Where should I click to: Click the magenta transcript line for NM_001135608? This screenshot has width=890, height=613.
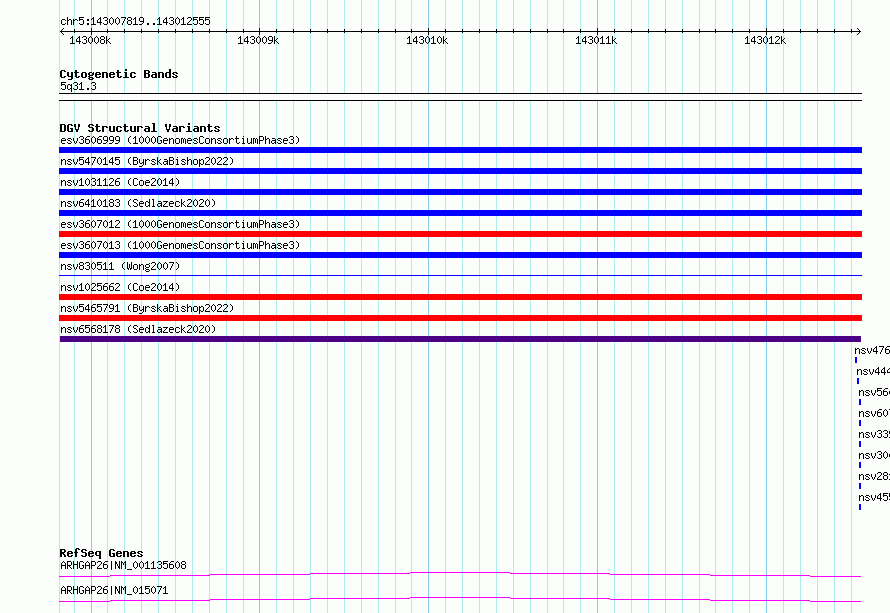[460, 574]
